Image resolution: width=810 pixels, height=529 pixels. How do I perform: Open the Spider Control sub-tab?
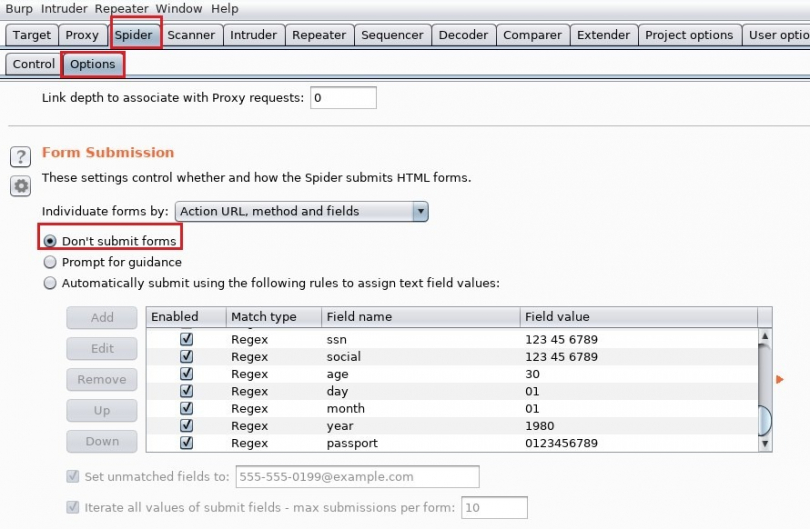[x=34, y=64]
